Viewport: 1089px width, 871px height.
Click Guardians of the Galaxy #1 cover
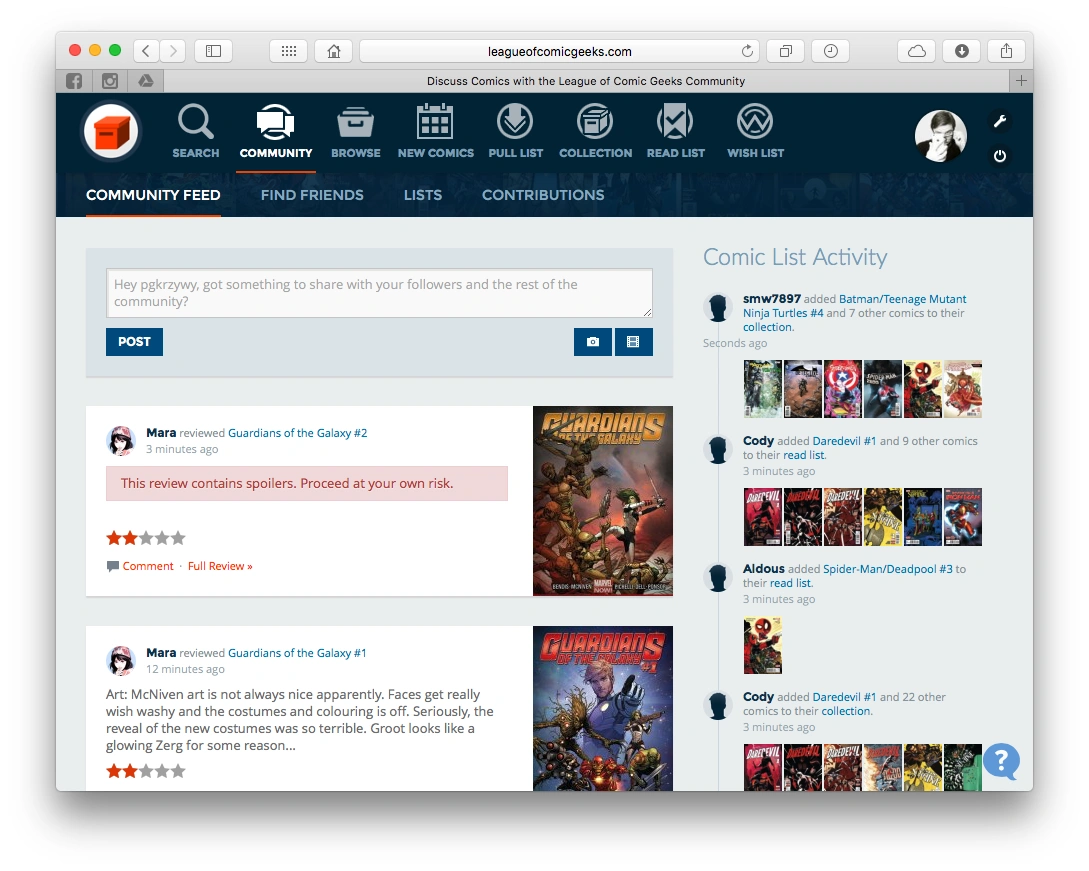(603, 708)
